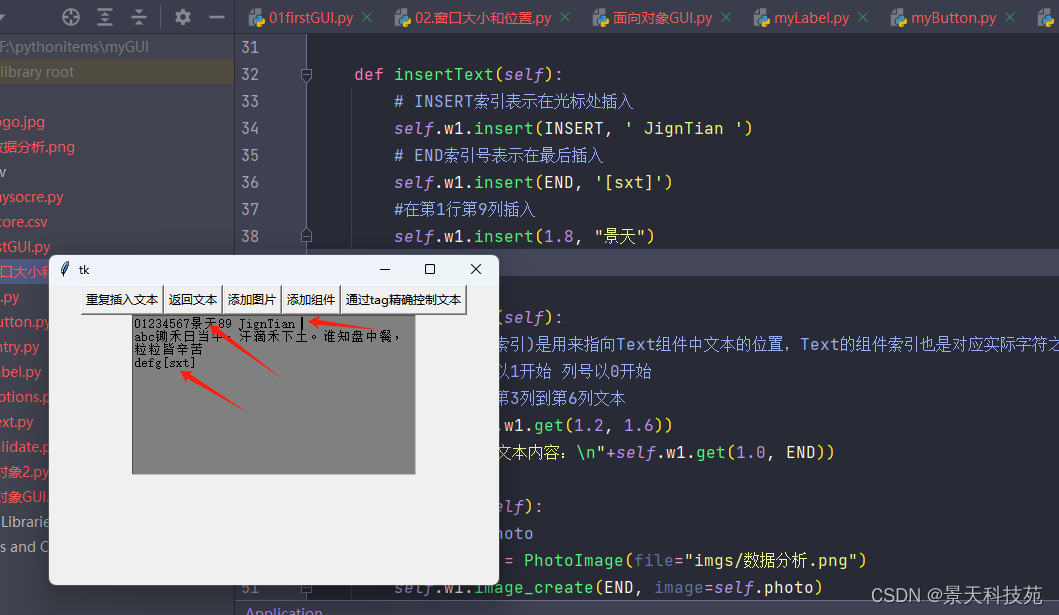
Task: Click the 'self.w1.insert(1.8, "景天")' line
Action: 524,236
